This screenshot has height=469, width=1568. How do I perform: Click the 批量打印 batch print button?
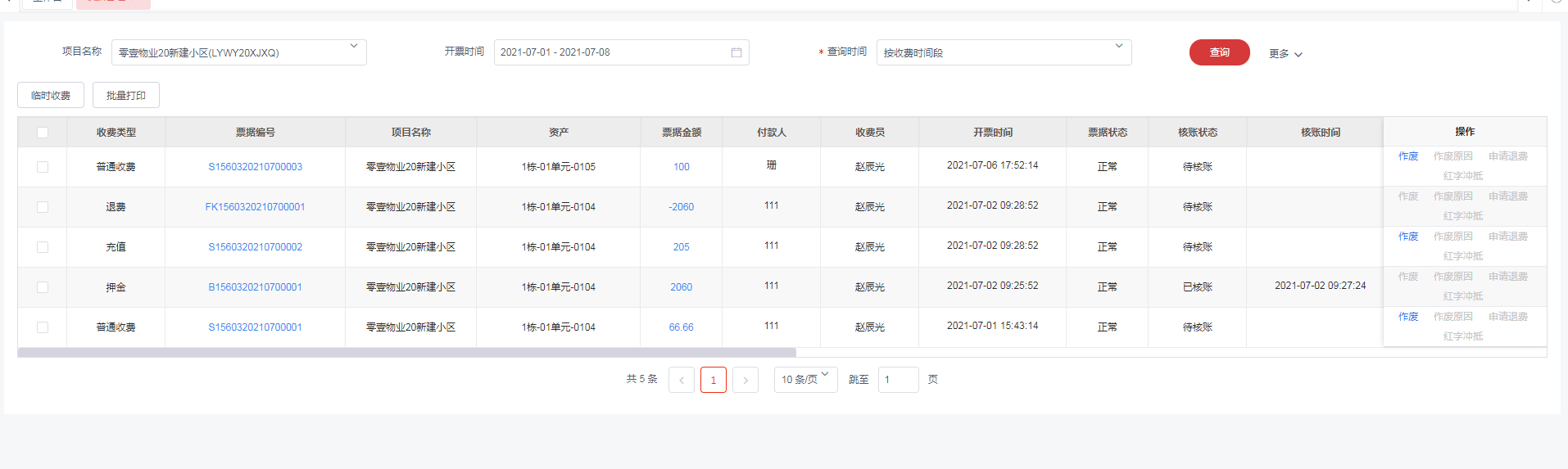pyautogui.click(x=126, y=95)
